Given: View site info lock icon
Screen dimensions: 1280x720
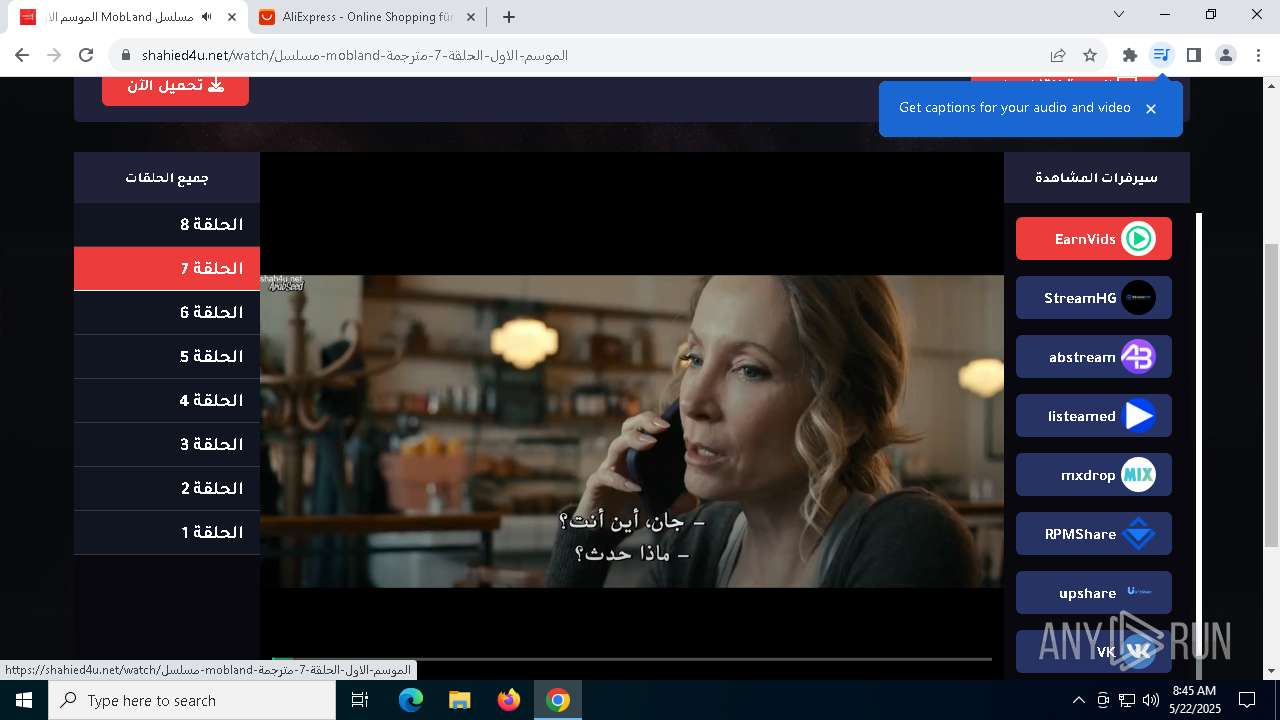Looking at the screenshot, I should 126,55.
